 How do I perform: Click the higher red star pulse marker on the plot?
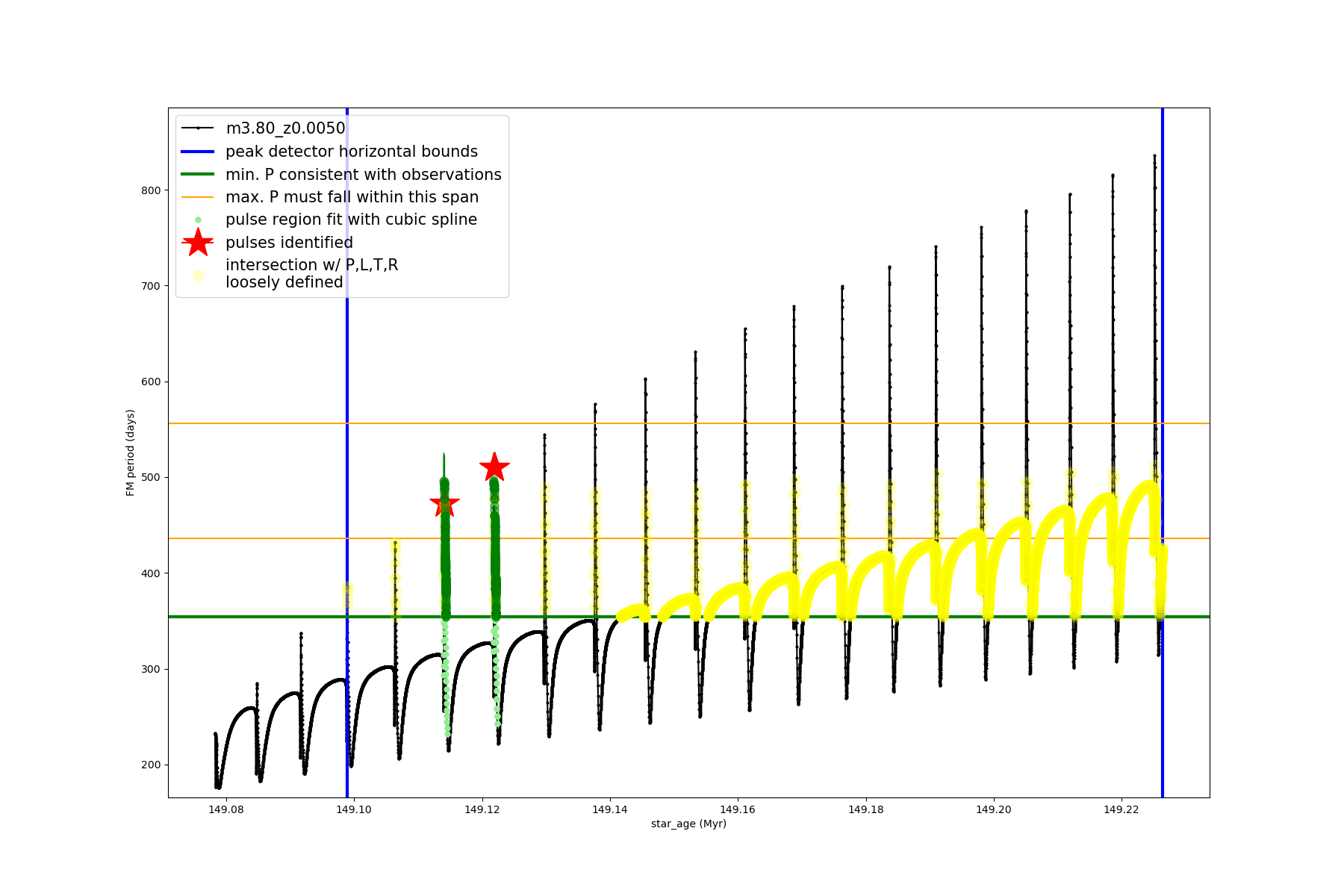[494, 468]
